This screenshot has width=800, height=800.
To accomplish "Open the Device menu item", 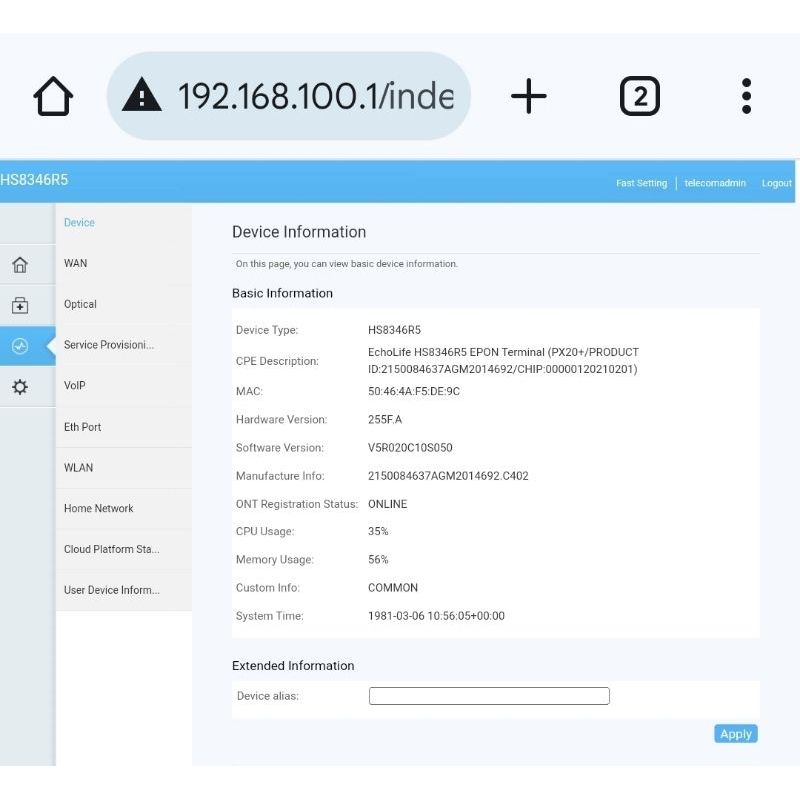I will point(80,223).
